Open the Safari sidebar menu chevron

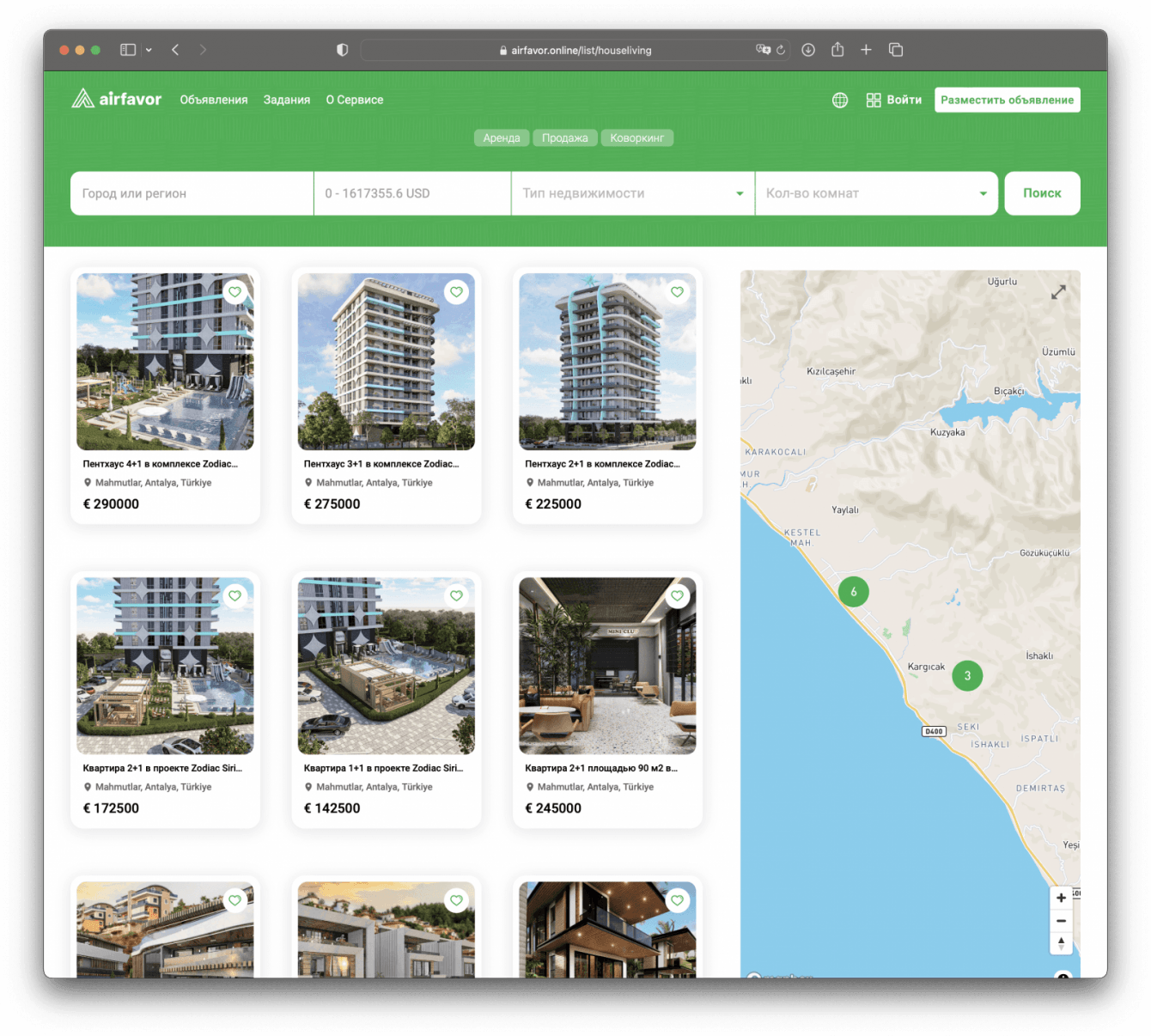point(149,50)
